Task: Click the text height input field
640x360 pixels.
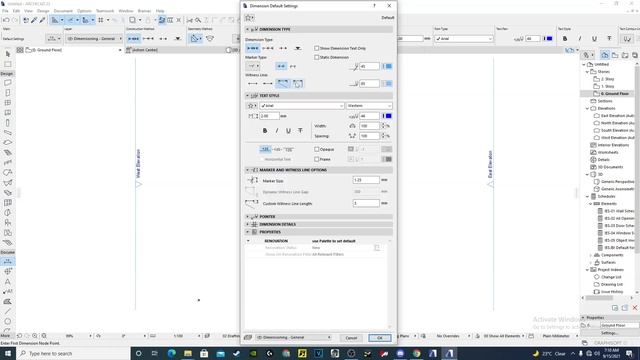Action: (269, 116)
